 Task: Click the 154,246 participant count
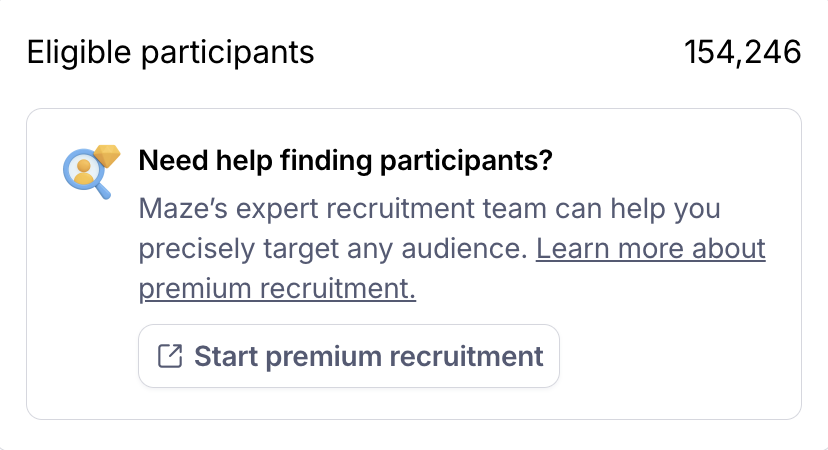742,52
